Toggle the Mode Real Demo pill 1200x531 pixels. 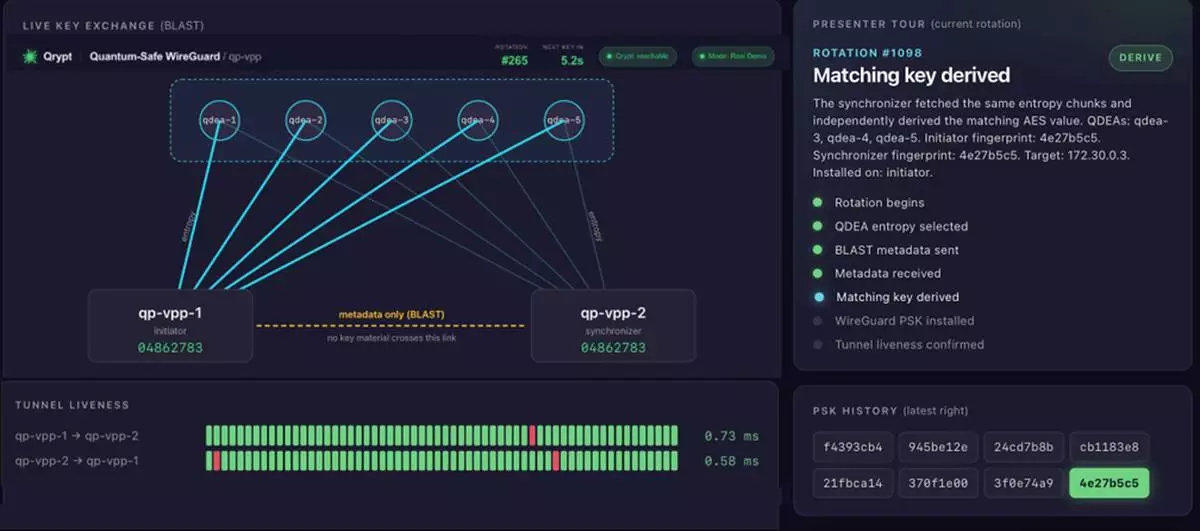click(733, 57)
